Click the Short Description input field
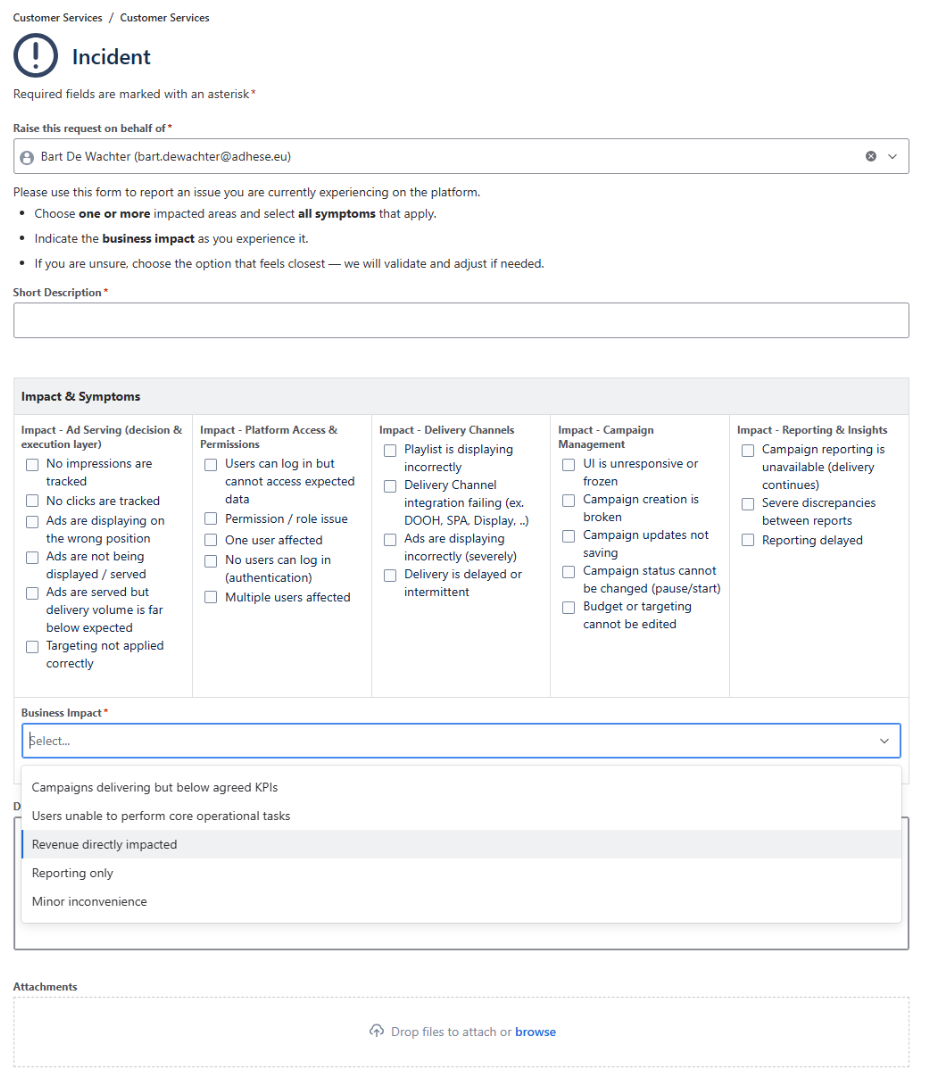Viewport: 925px width, 1080px height. coord(461,320)
